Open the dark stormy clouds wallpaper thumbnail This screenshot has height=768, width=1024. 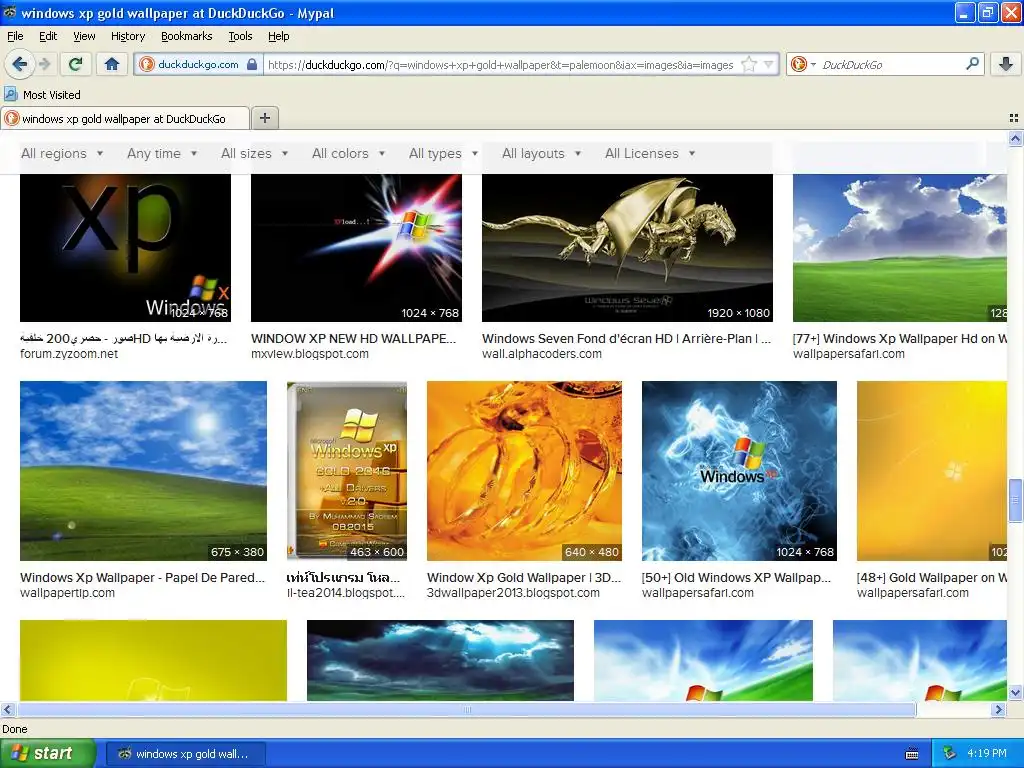pyautogui.click(x=440, y=660)
